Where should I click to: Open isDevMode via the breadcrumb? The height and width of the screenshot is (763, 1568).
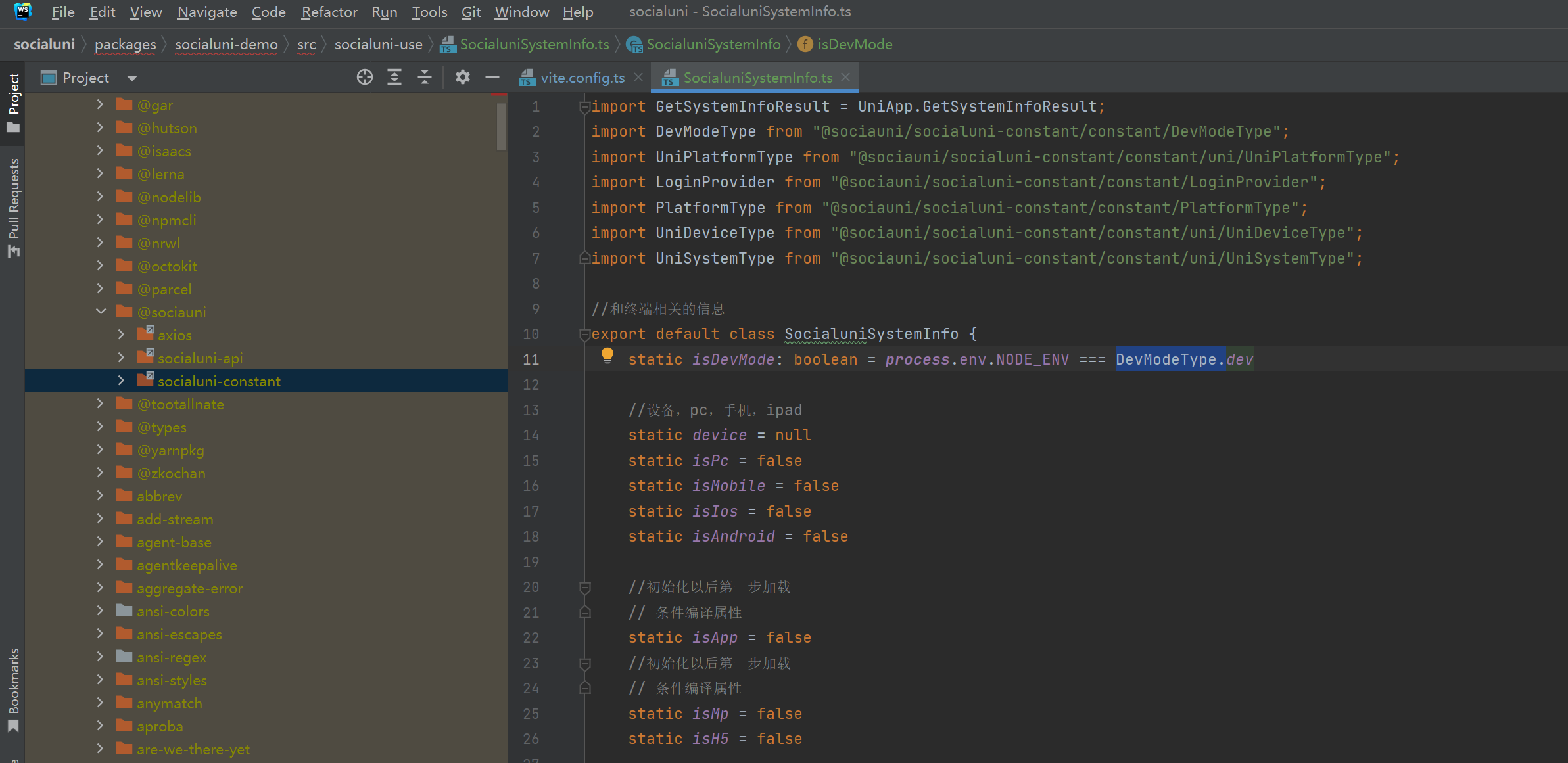click(855, 44)
